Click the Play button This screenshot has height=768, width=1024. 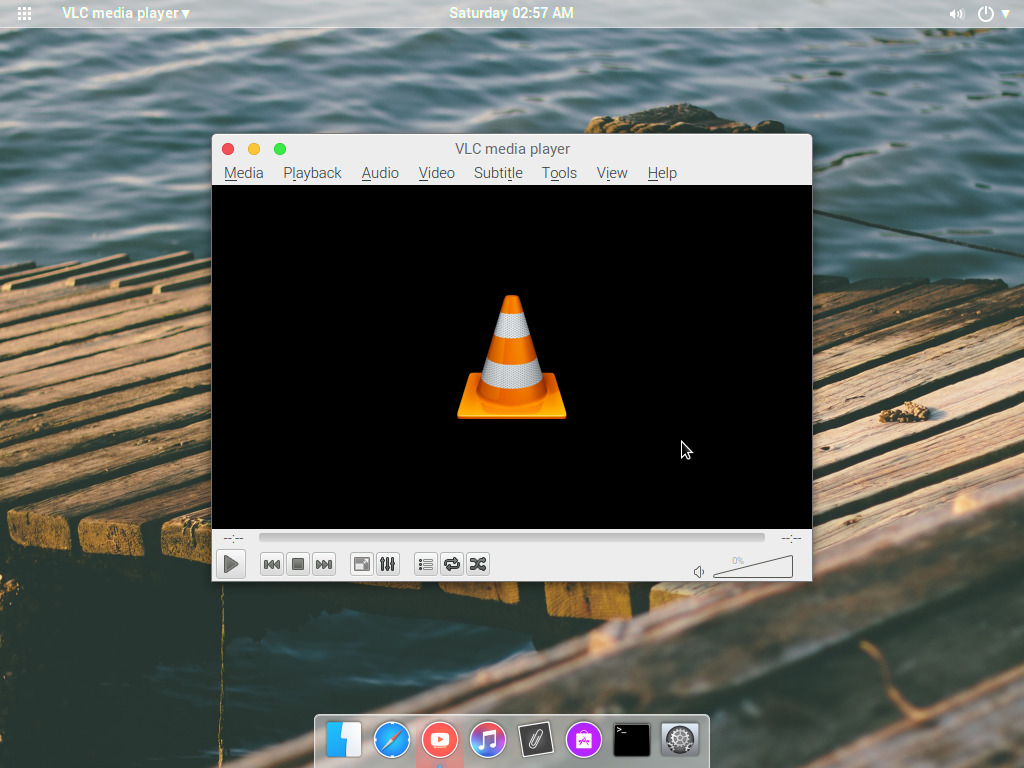pyautogui.click(x=230, y=563)
